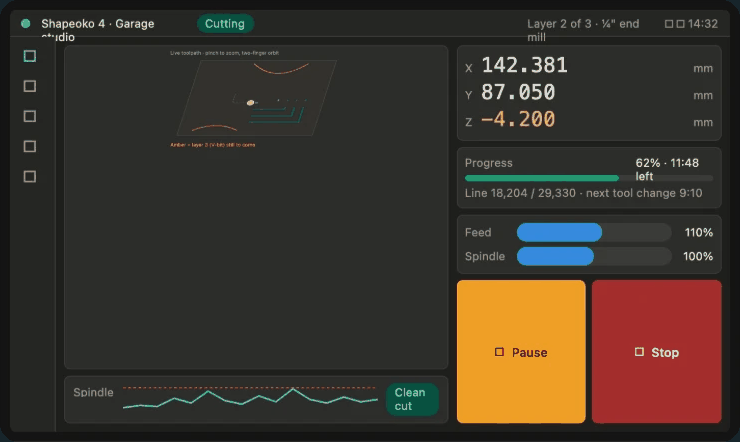
Task: Click the 'Shapeoko 4 · Garage' title
Action: pyautogui.click(x=98, y=24)
